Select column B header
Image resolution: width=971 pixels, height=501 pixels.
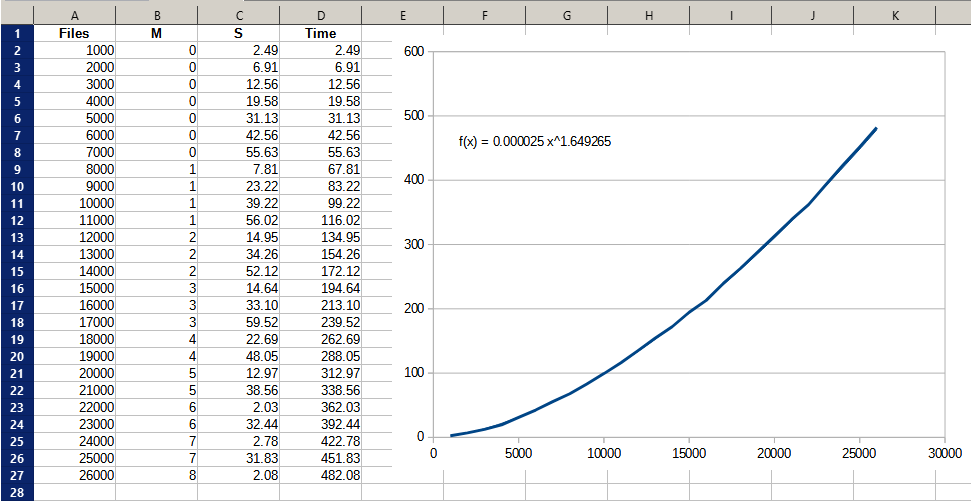point(157,15)
